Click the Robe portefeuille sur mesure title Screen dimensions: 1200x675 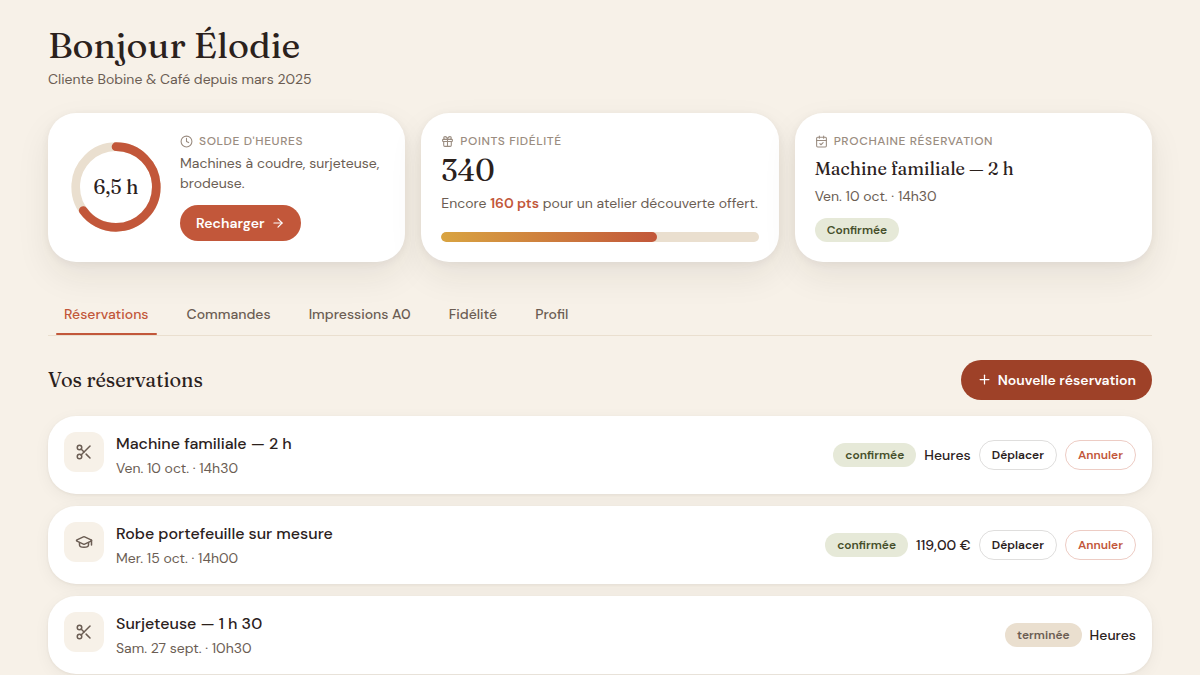coord(224,534)
